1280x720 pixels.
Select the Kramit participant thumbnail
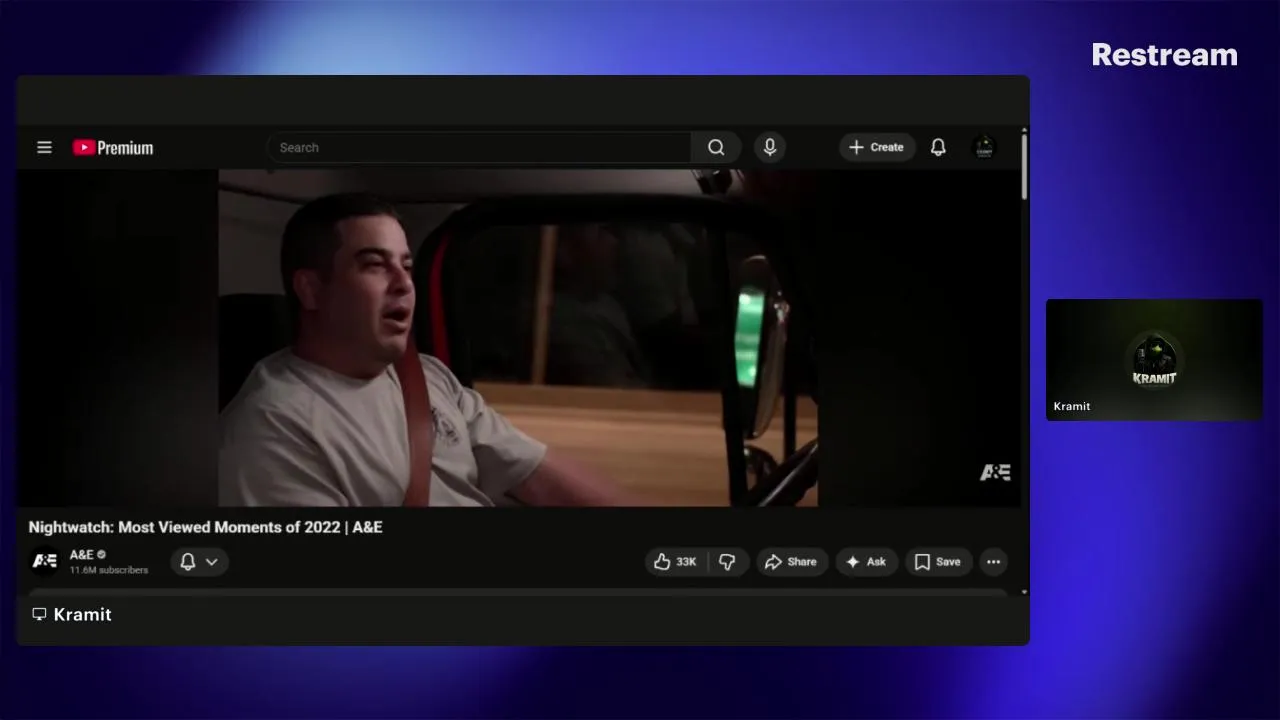tap(1154, 360)
